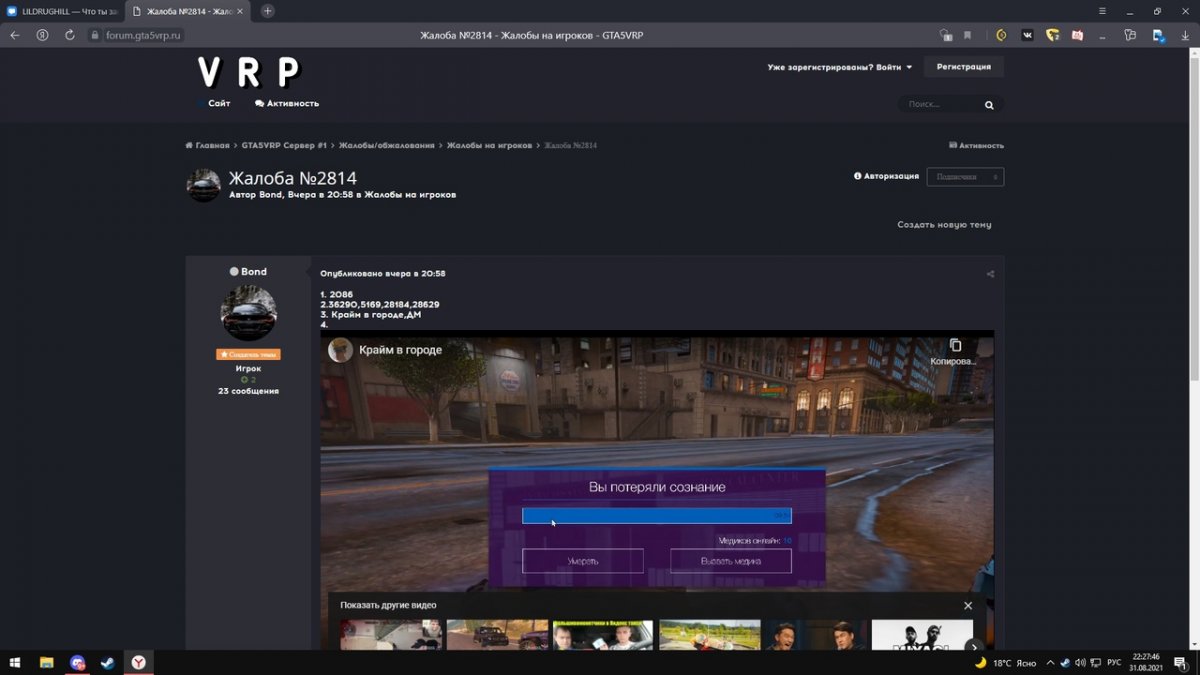Expand hidden system tray icons
This screenshot has width=1200, height=675.
point(1049,662)
